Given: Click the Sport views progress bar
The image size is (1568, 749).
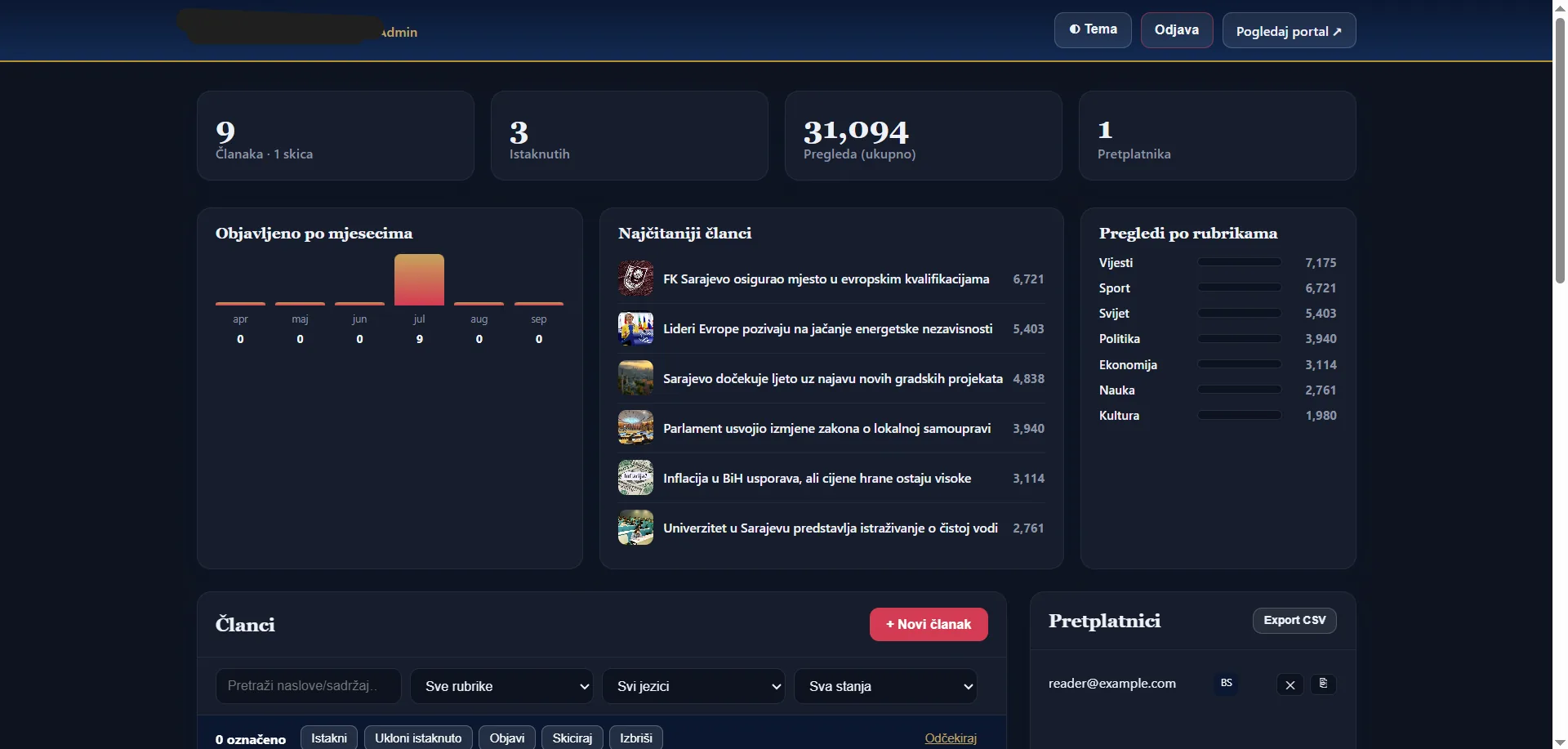Looking at the screenshot, I should [x=1240, y=288].
